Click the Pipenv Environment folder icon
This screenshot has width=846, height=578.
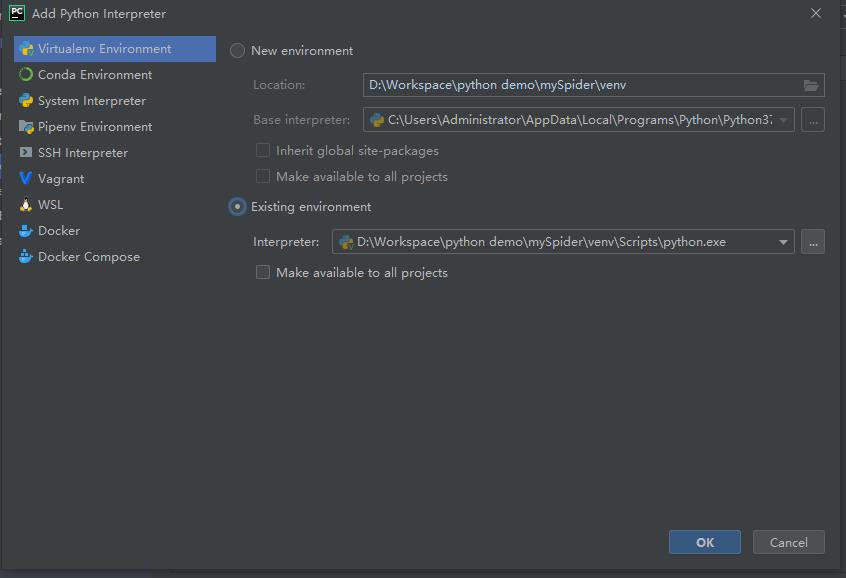(26, 127)
